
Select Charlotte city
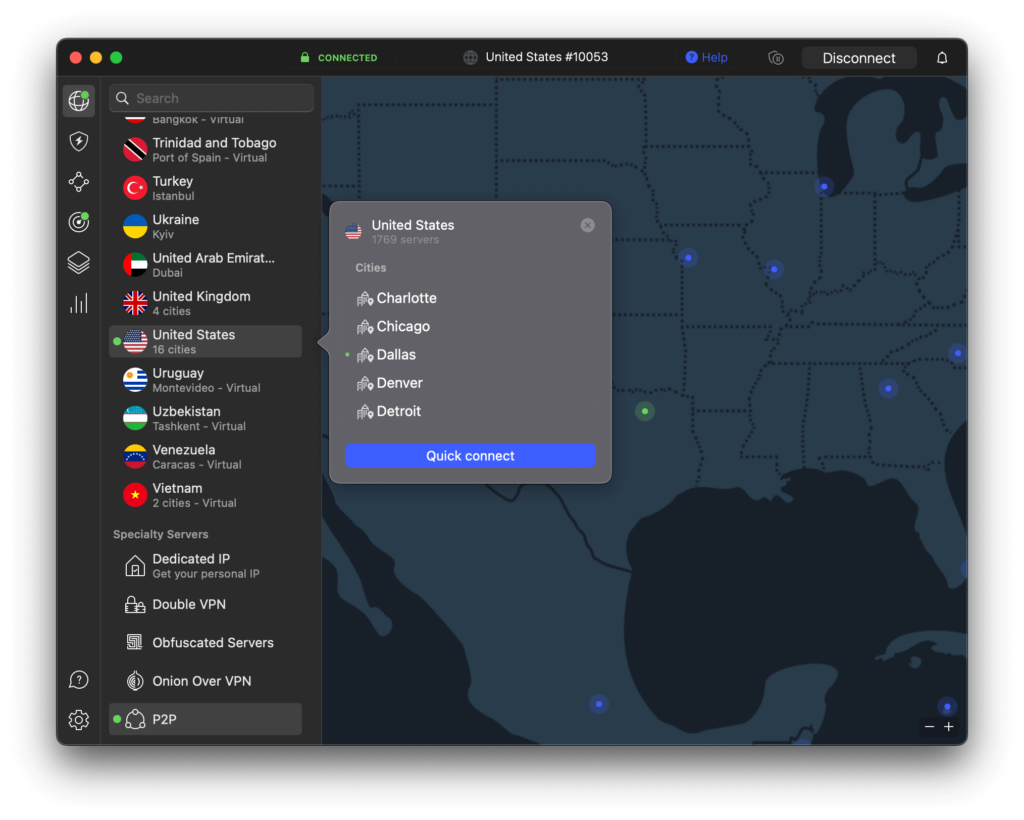397,298
